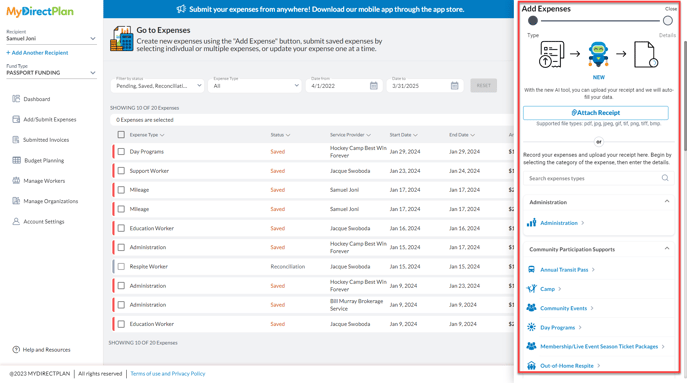Click the Attach Receipt button
This screenshot has height=383, width=687.
[x=595, y=113]
